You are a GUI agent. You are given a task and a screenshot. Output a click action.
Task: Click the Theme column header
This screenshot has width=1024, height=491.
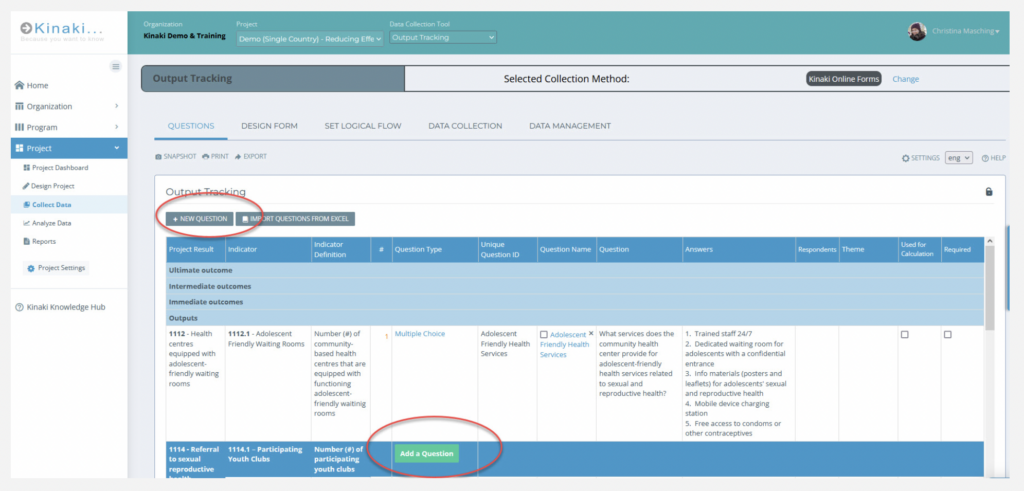[x=868, y=249]
